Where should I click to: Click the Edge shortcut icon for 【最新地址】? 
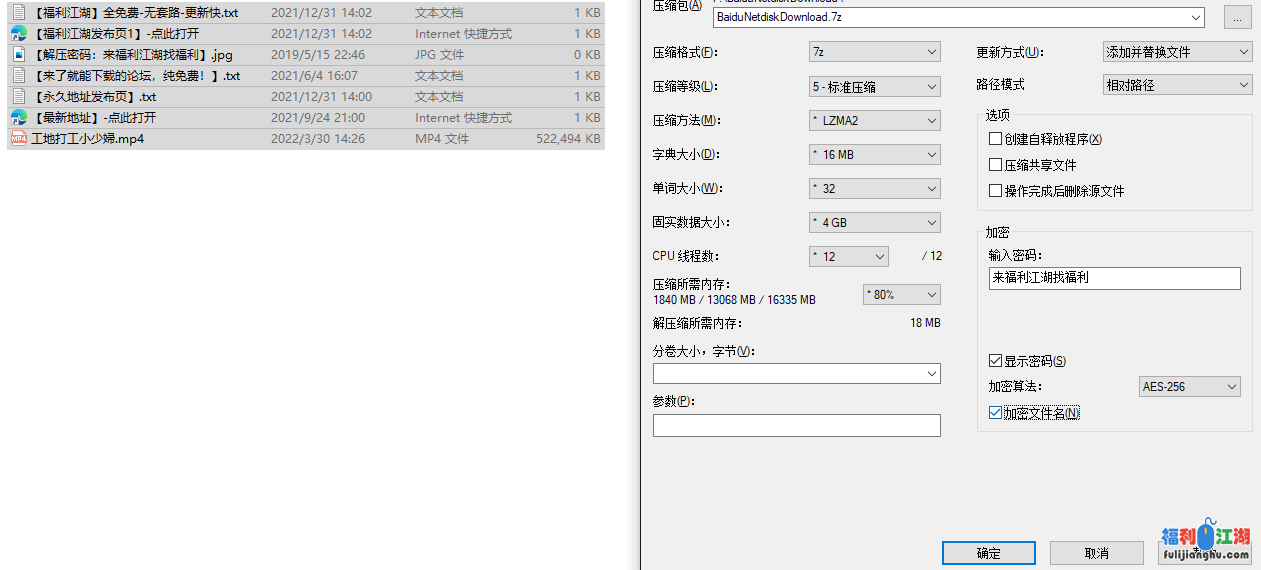click(x=18, y=118)
